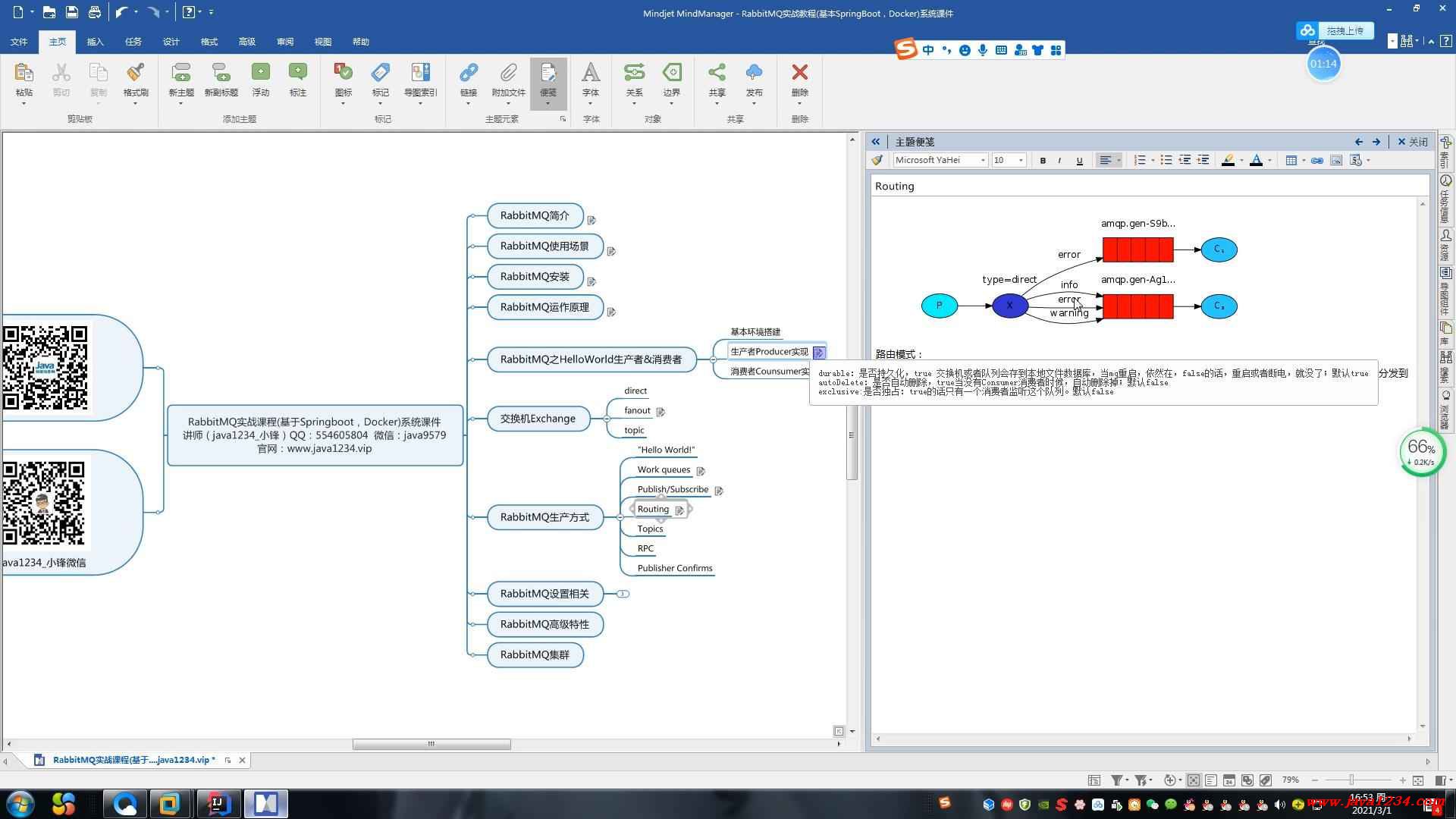Switch to the 插入 ribbon tab

click(95, 42)
